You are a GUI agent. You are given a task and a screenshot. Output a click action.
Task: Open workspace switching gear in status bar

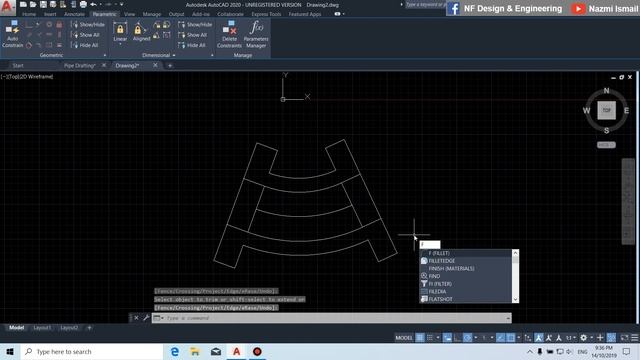(584, 338)
